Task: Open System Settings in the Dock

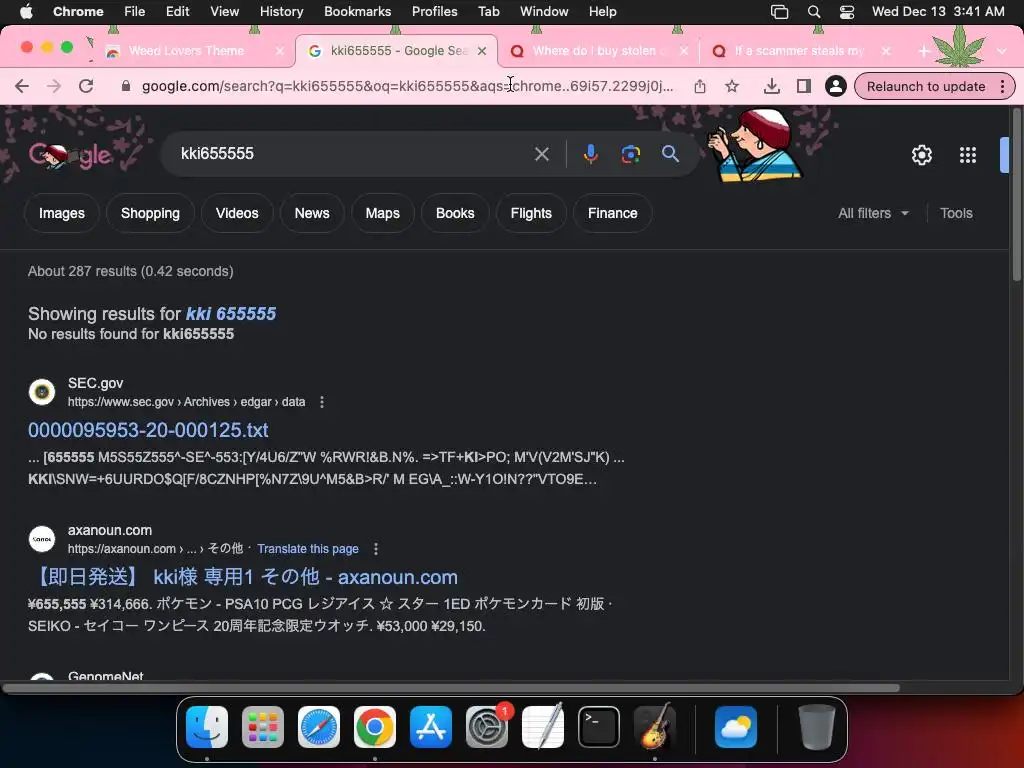Action: (x=487, y=727)
